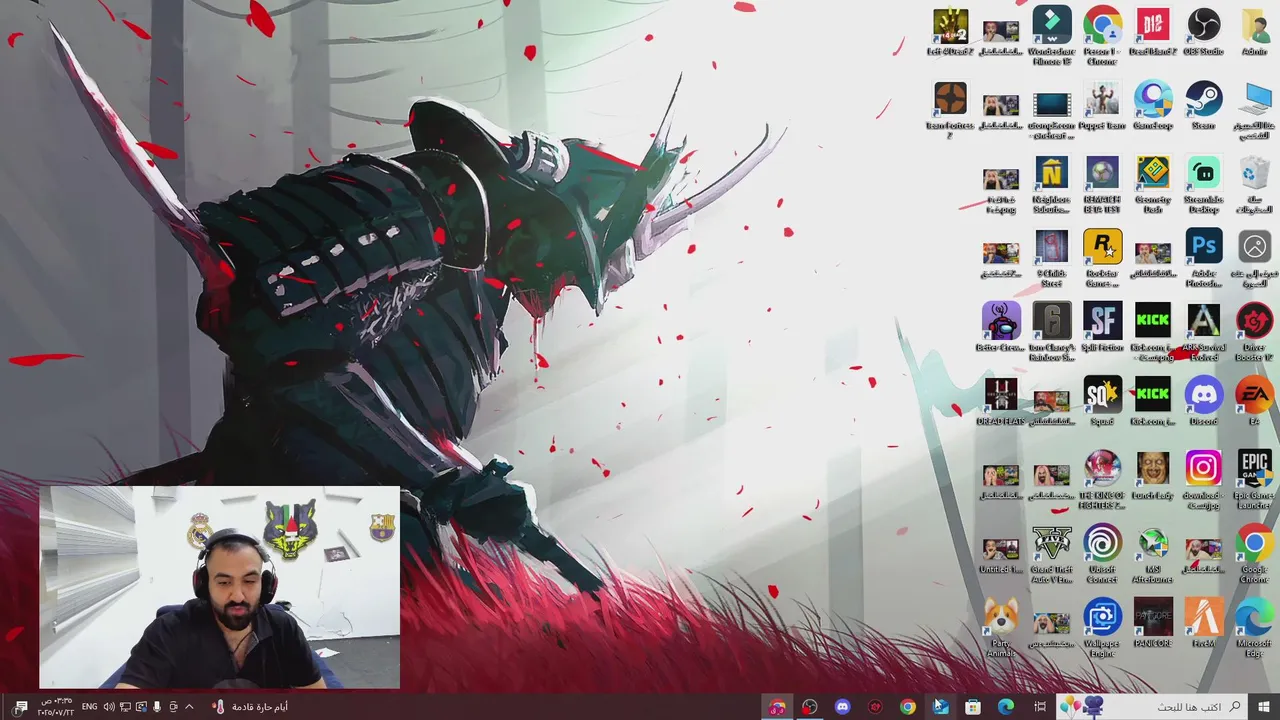The image size is (1280, 720).
Task: Open FiveM shortcut
Action: [x=1204, y=624]
